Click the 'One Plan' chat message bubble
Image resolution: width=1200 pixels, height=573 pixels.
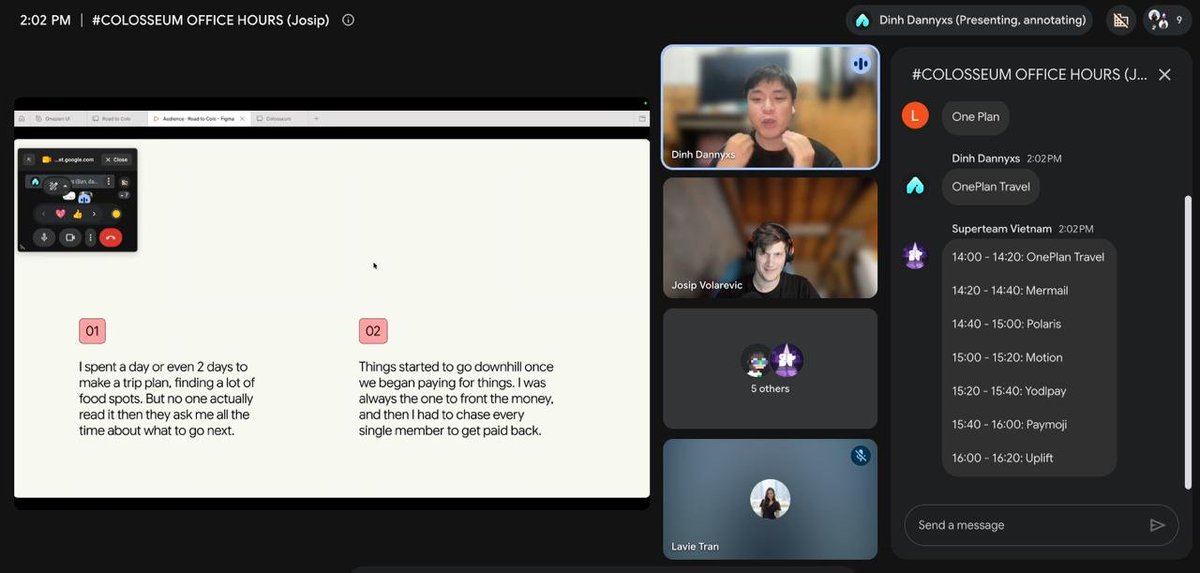(975, 117)
